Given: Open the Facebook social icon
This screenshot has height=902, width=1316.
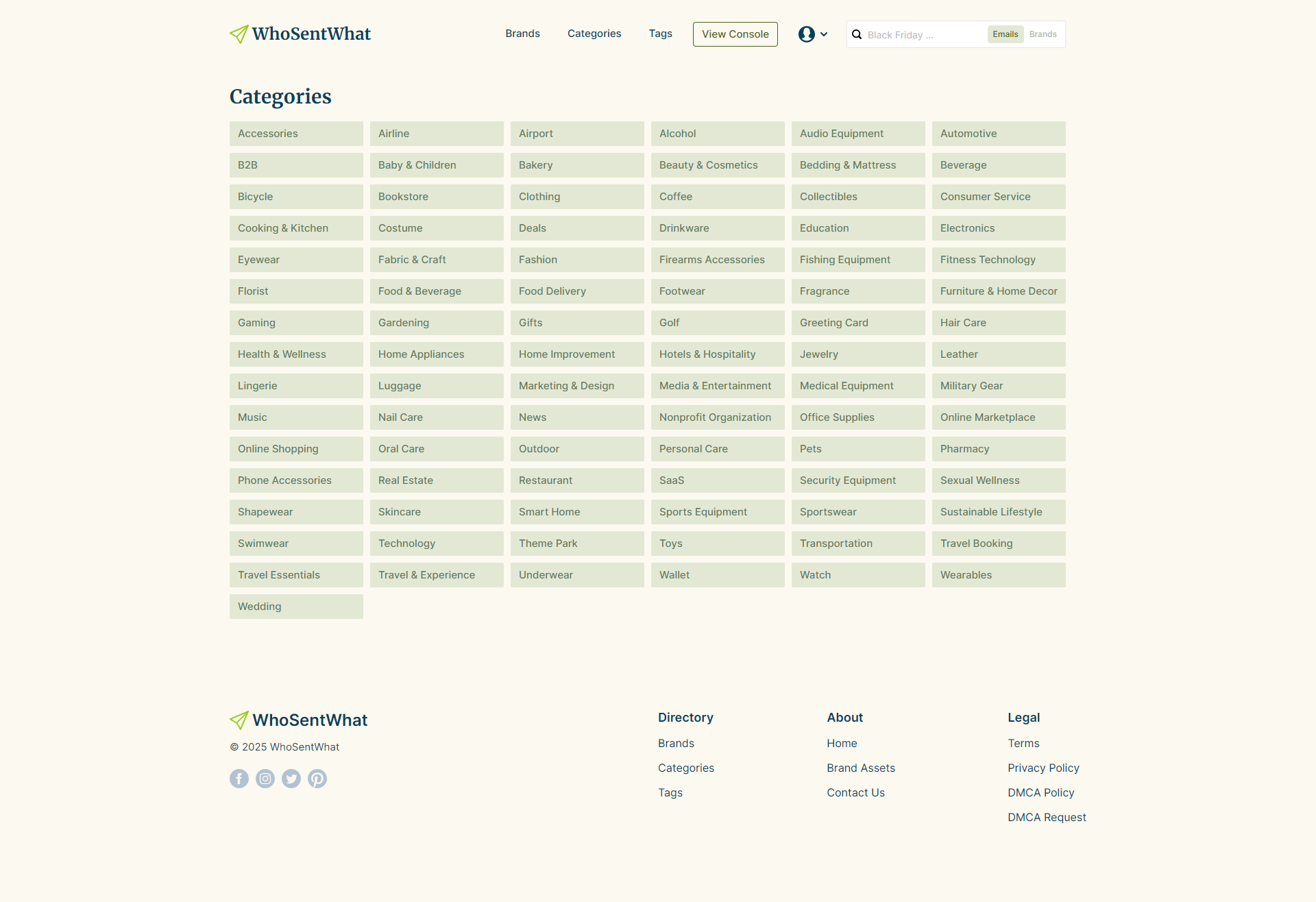Looking at the screenshot, I should tap(239, 779).
